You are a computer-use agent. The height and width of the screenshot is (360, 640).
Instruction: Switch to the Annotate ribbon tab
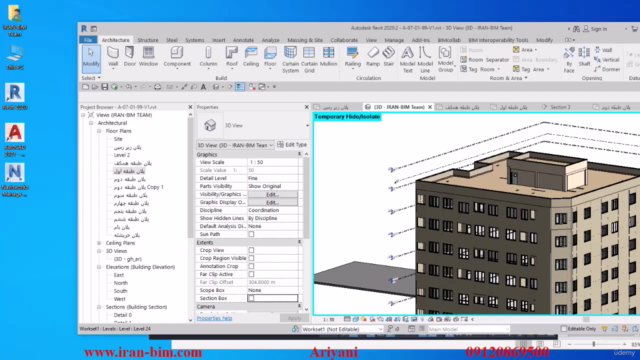pyautogui.click(x=243, y=40)
